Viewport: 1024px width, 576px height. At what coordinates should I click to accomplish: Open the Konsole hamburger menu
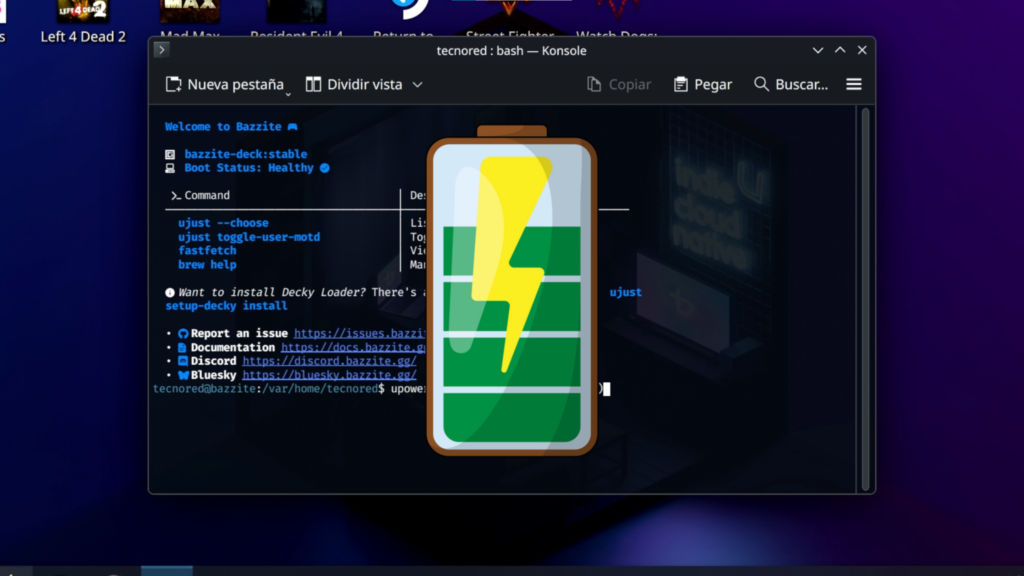point(853,84)
